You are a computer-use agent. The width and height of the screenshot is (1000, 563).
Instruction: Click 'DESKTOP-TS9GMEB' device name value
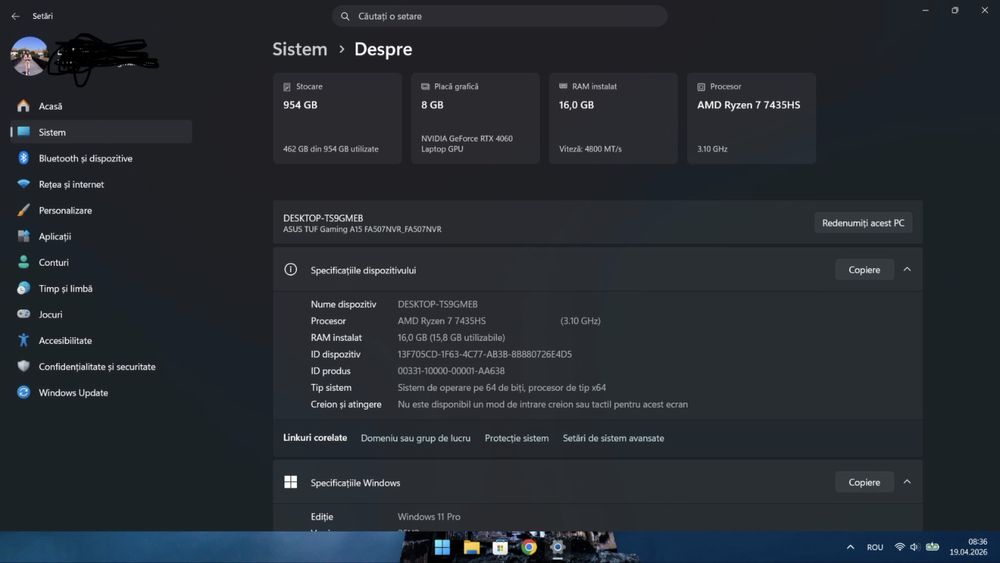[x=438, y=304]
